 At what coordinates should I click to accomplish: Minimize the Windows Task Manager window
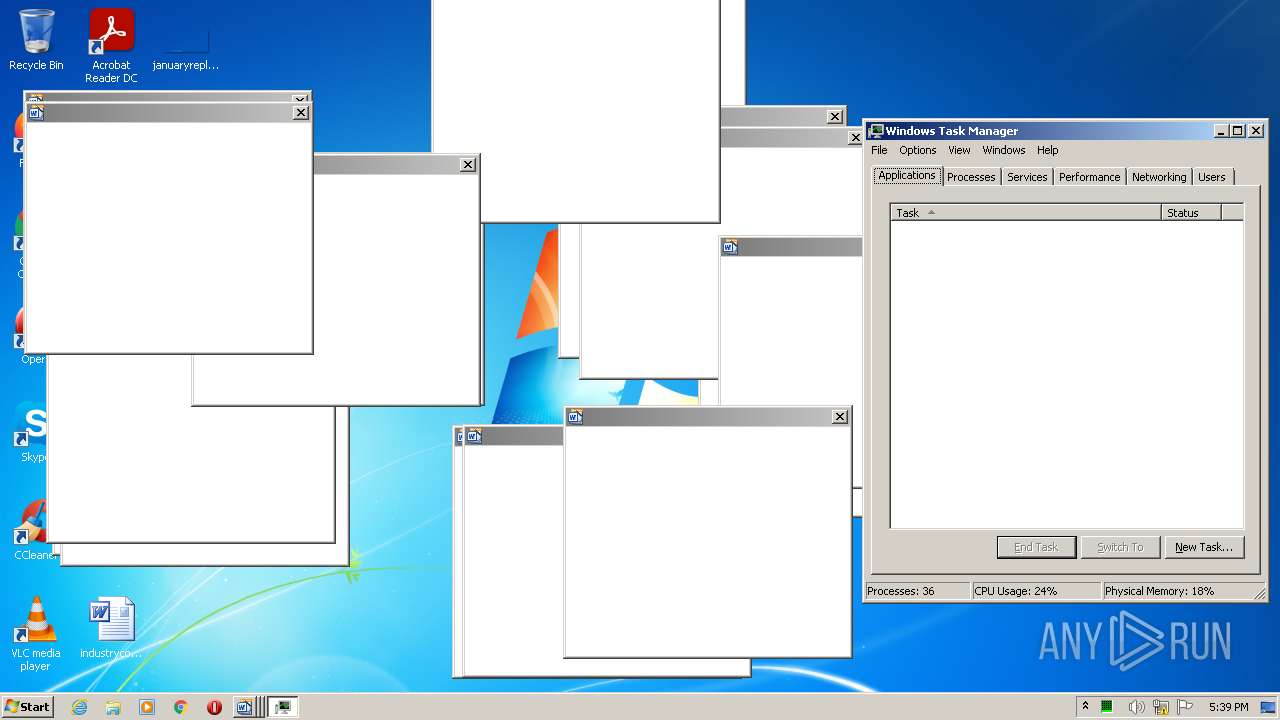pyautogui.click(x=1221, y=131)
